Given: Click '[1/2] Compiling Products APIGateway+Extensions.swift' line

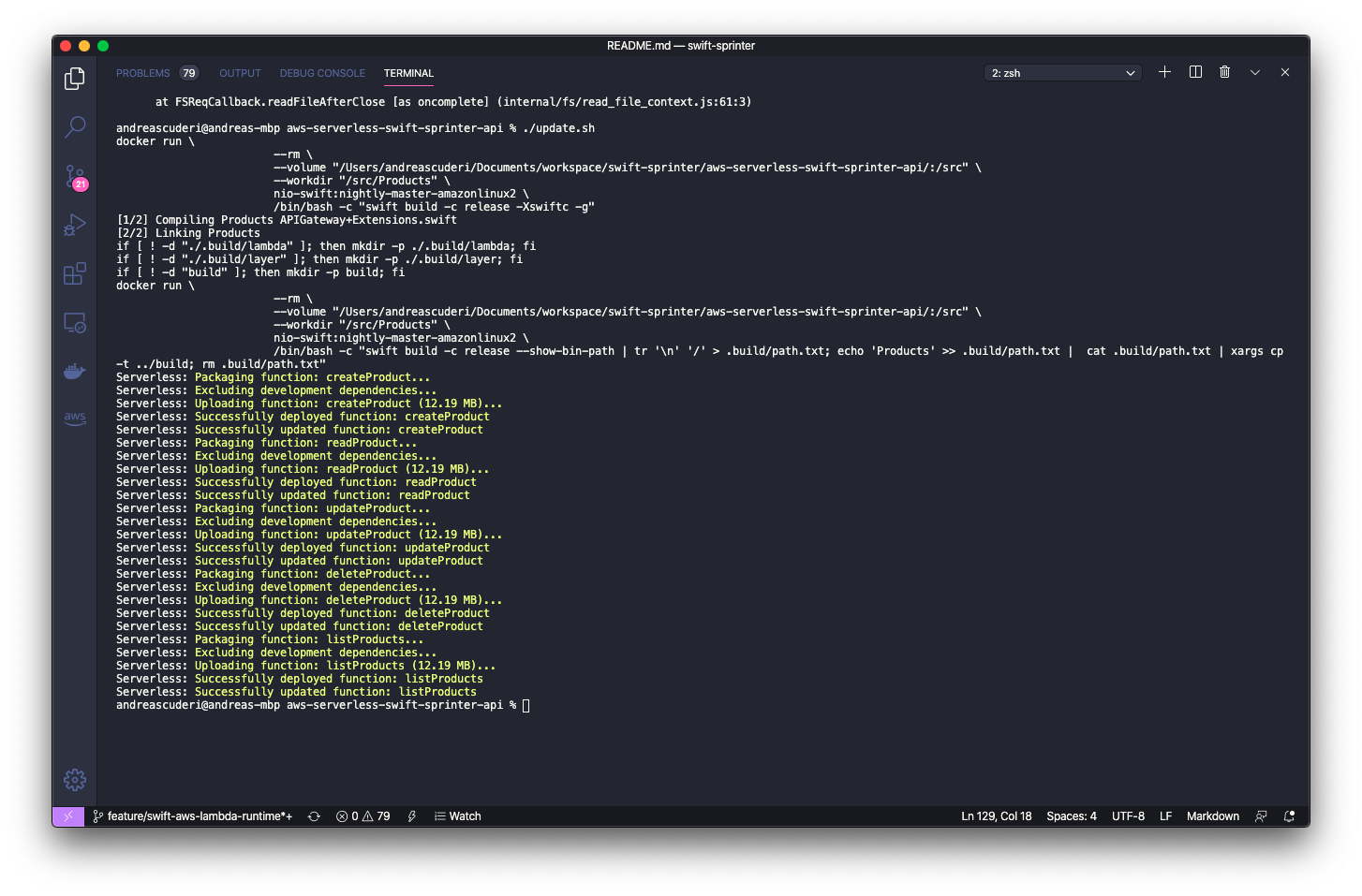Looking at the screenshot, I should click(x=287, y=220).
